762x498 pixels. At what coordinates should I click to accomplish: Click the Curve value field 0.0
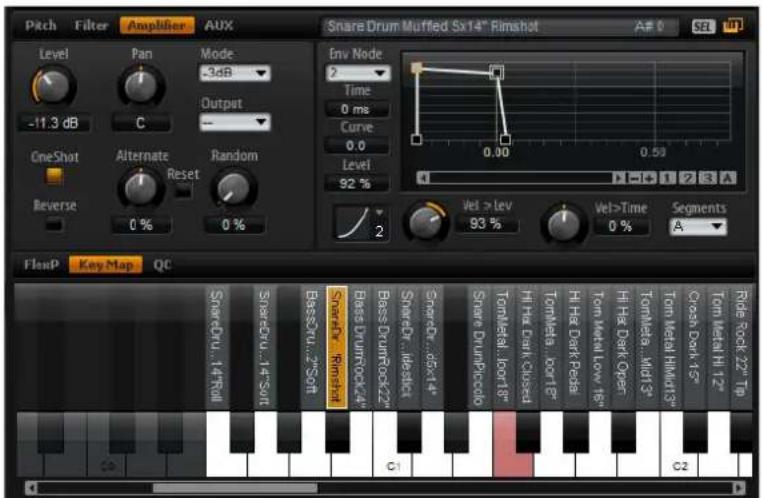pyautogui.click(x=357, y=146)
